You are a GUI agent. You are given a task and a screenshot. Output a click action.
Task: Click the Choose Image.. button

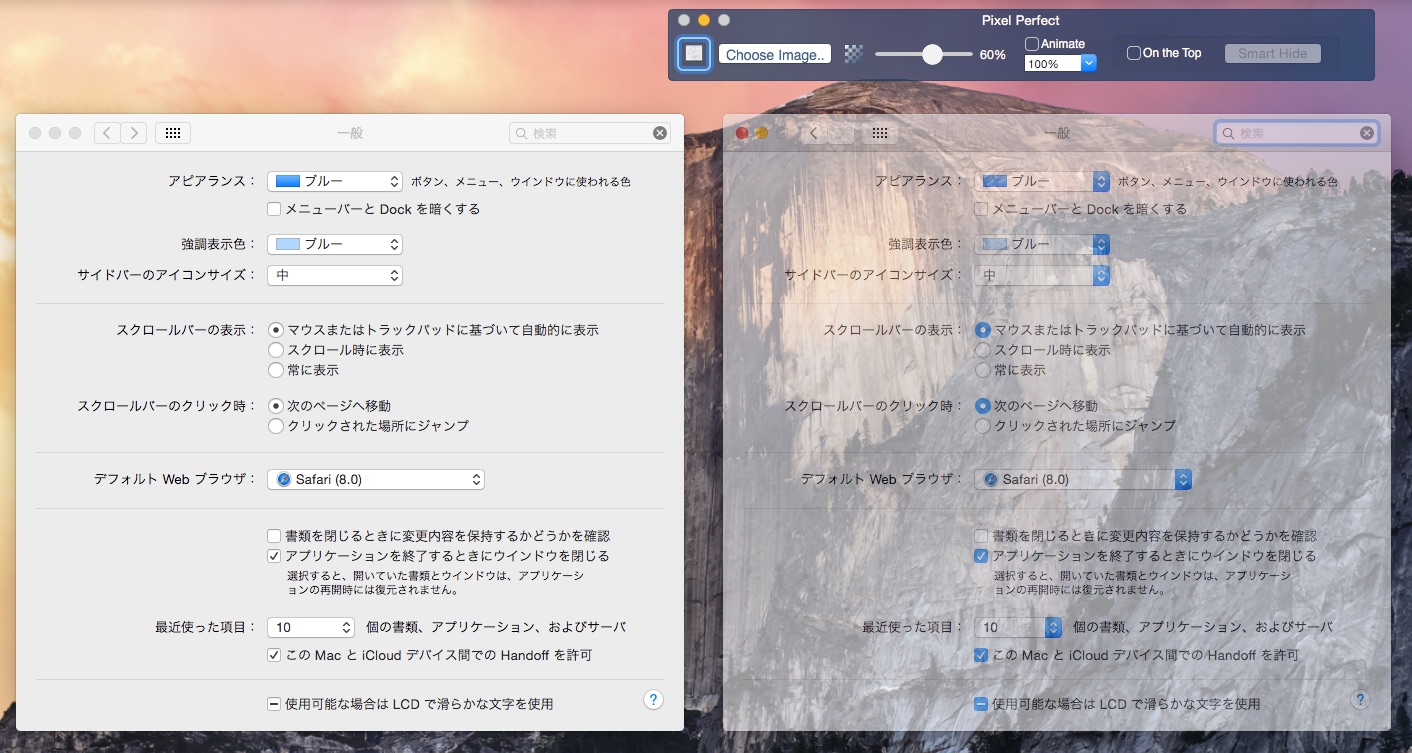click(x=775, y=54)
